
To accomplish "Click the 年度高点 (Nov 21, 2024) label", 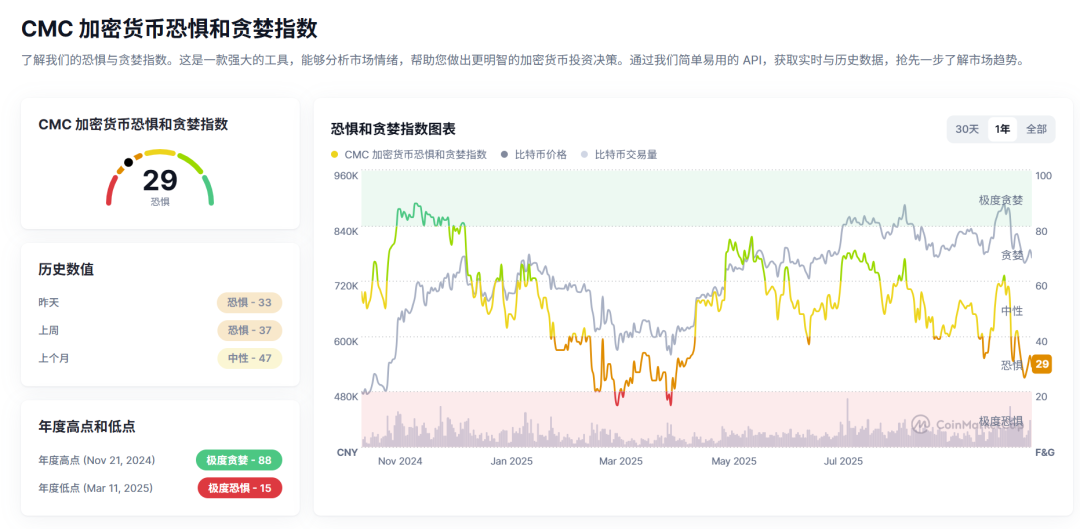I will tap(98, 460).
